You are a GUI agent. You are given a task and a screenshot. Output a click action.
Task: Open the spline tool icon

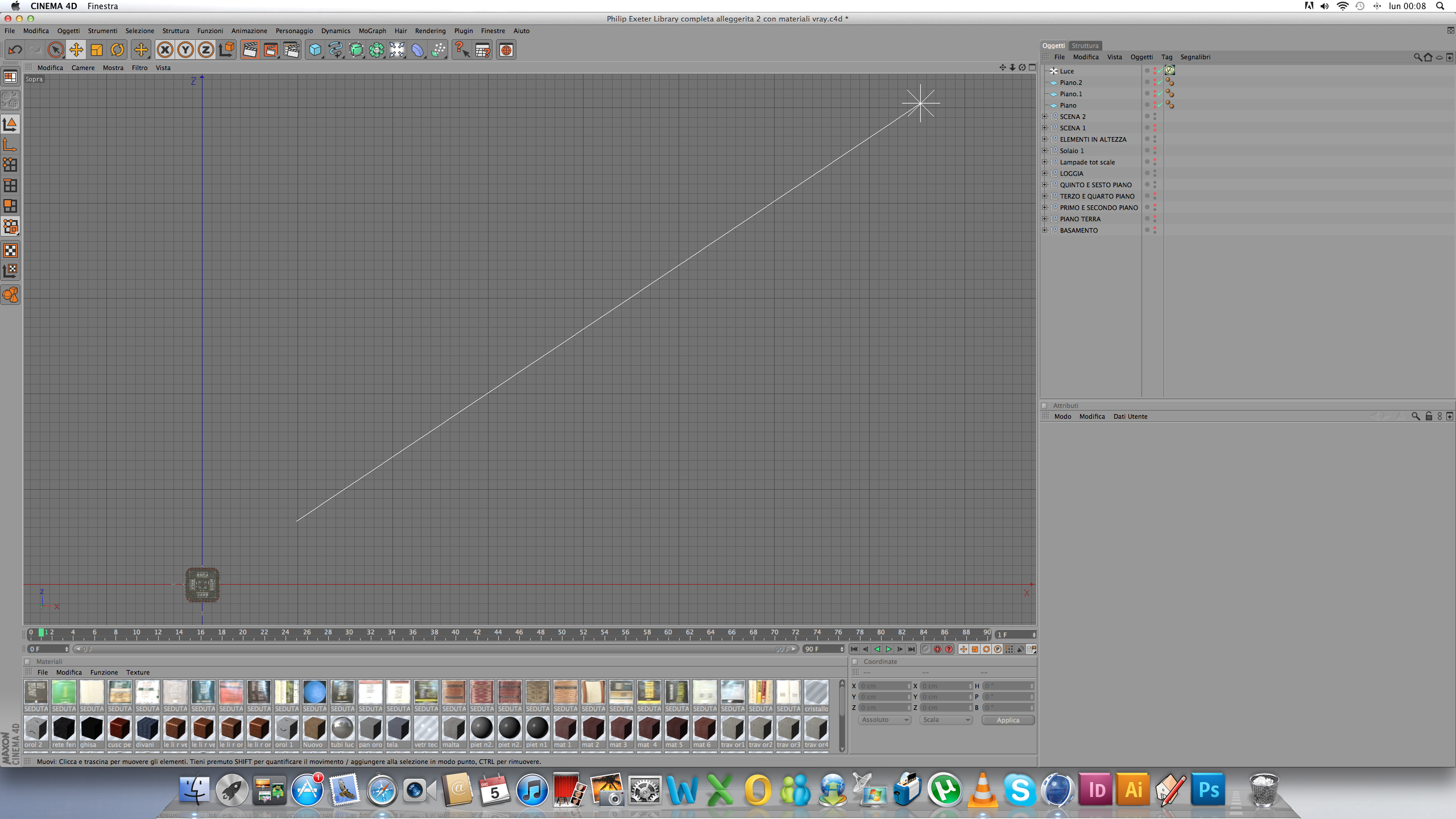coord(336,50)
